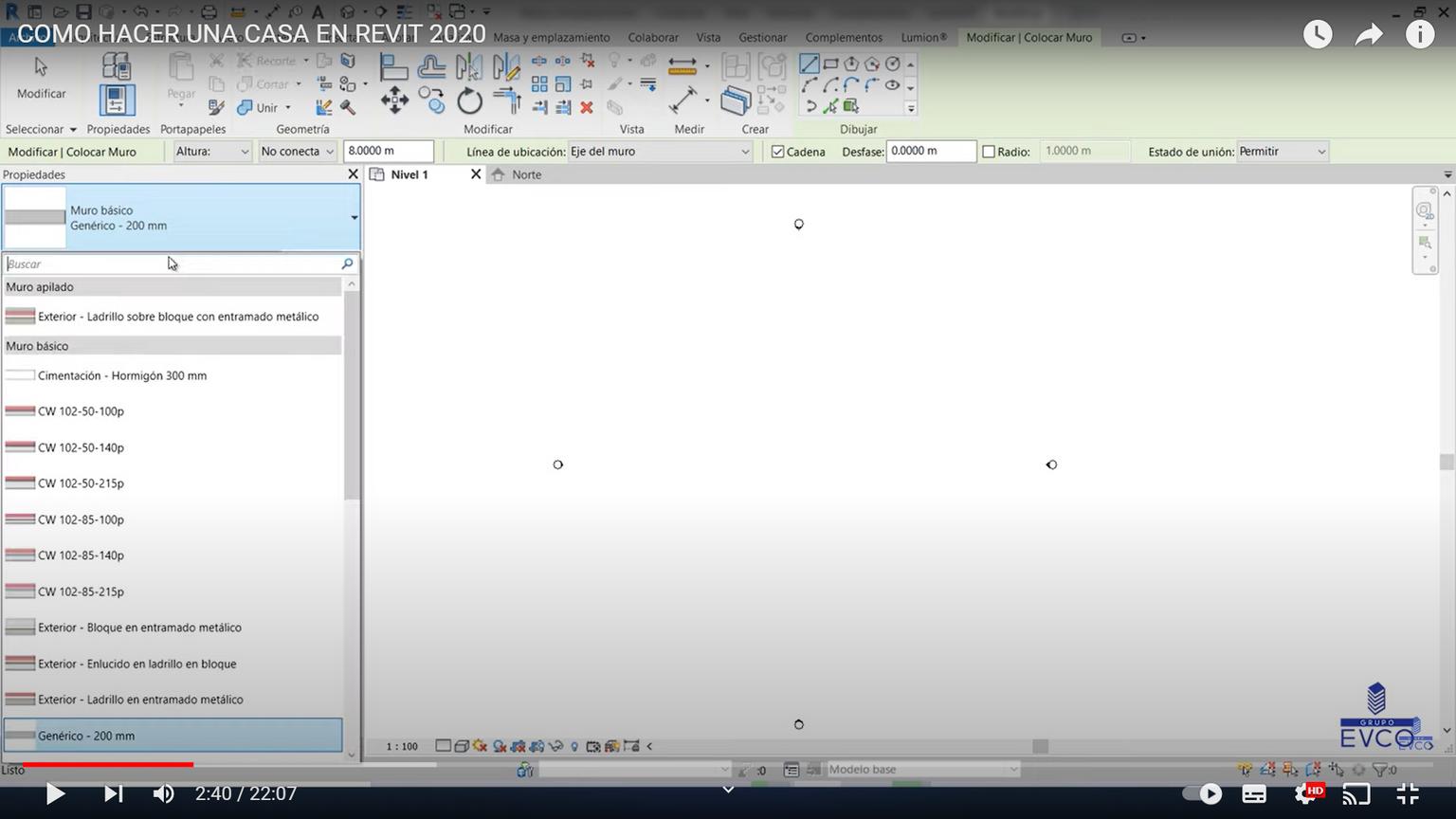The image size is (1456, 819).
Task: Open the Estado de unión Permitir dropdown
Action: [x=1283, y=152]
